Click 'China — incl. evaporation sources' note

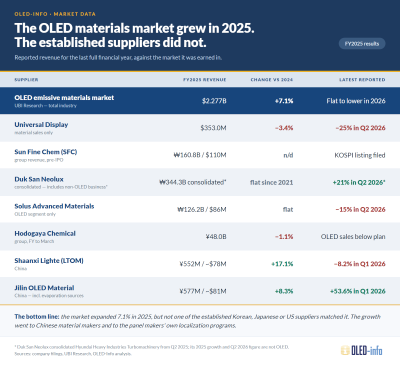coord(49,296)
